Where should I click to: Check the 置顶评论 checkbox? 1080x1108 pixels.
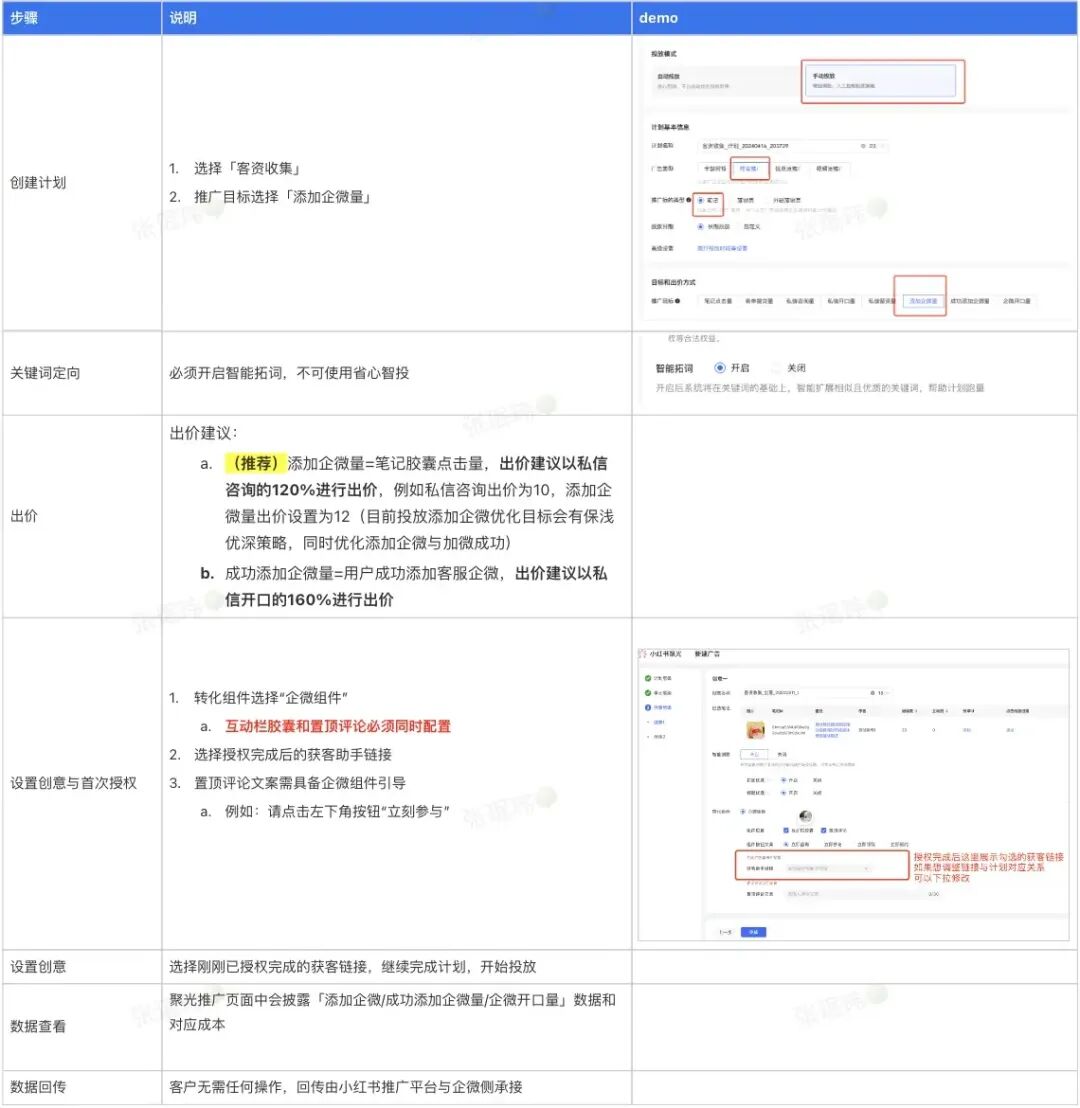824,828
